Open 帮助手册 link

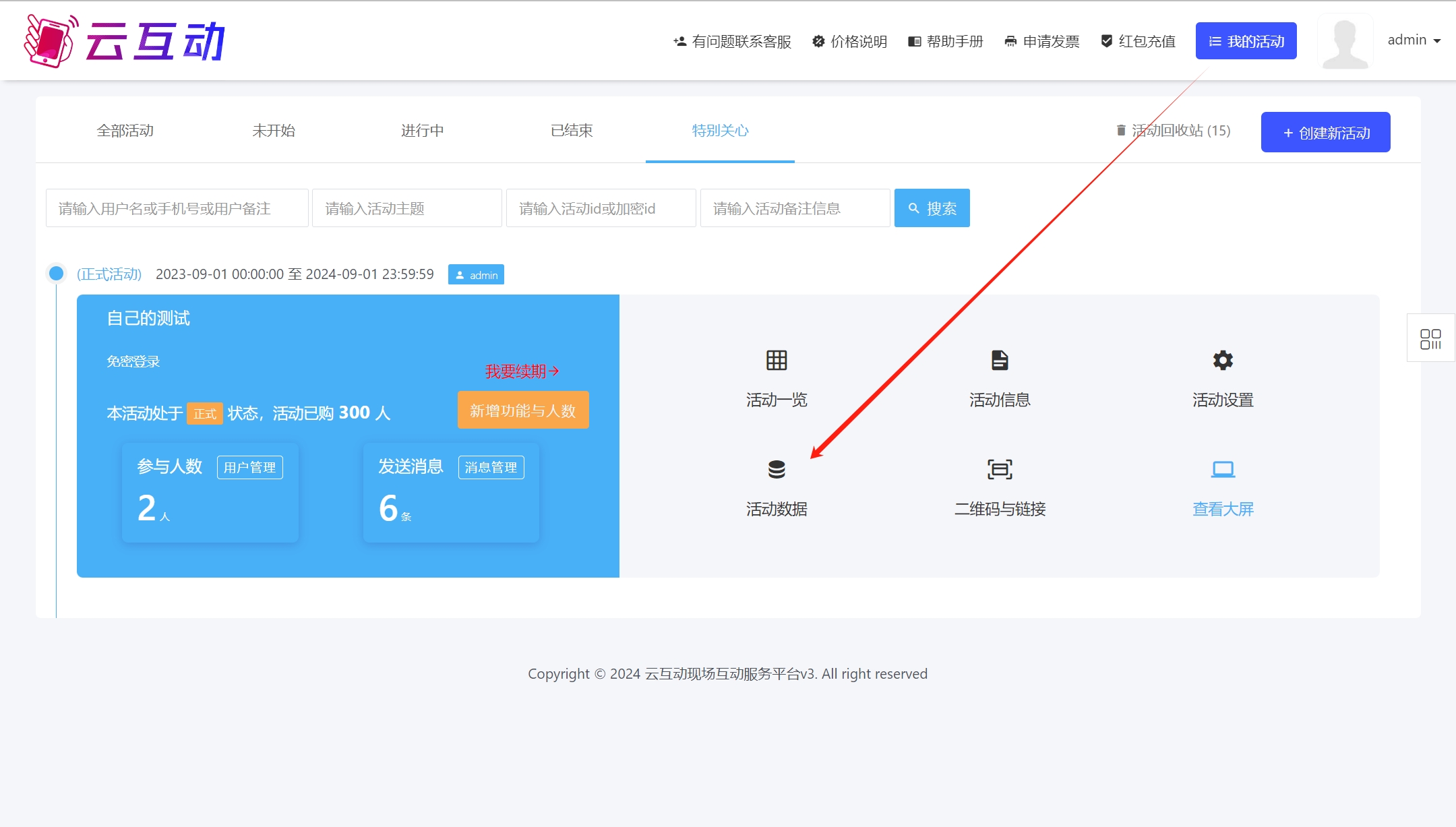pos(946,41)
